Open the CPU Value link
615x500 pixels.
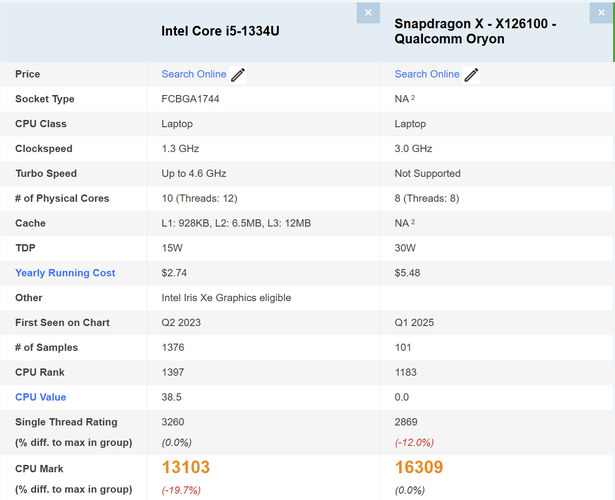click(x=40, y=397)
